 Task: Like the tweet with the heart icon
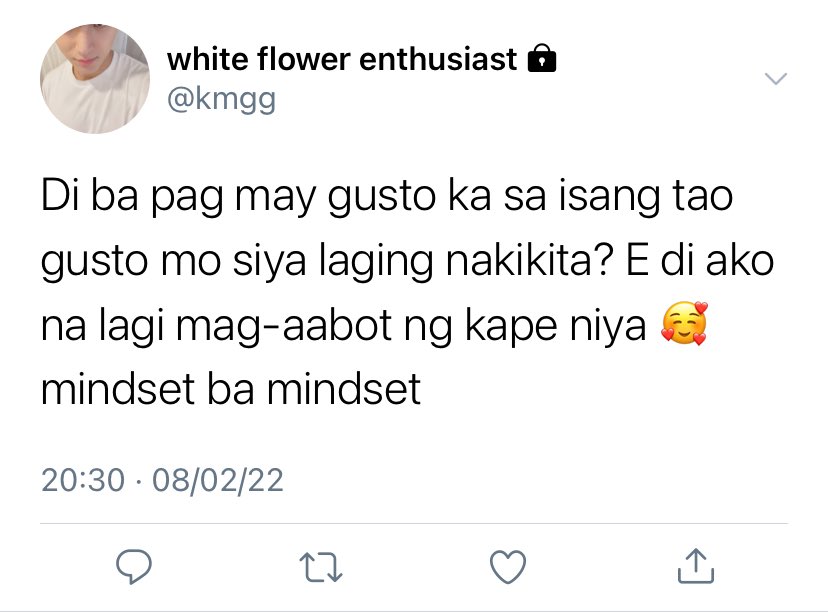click(508, 567)
